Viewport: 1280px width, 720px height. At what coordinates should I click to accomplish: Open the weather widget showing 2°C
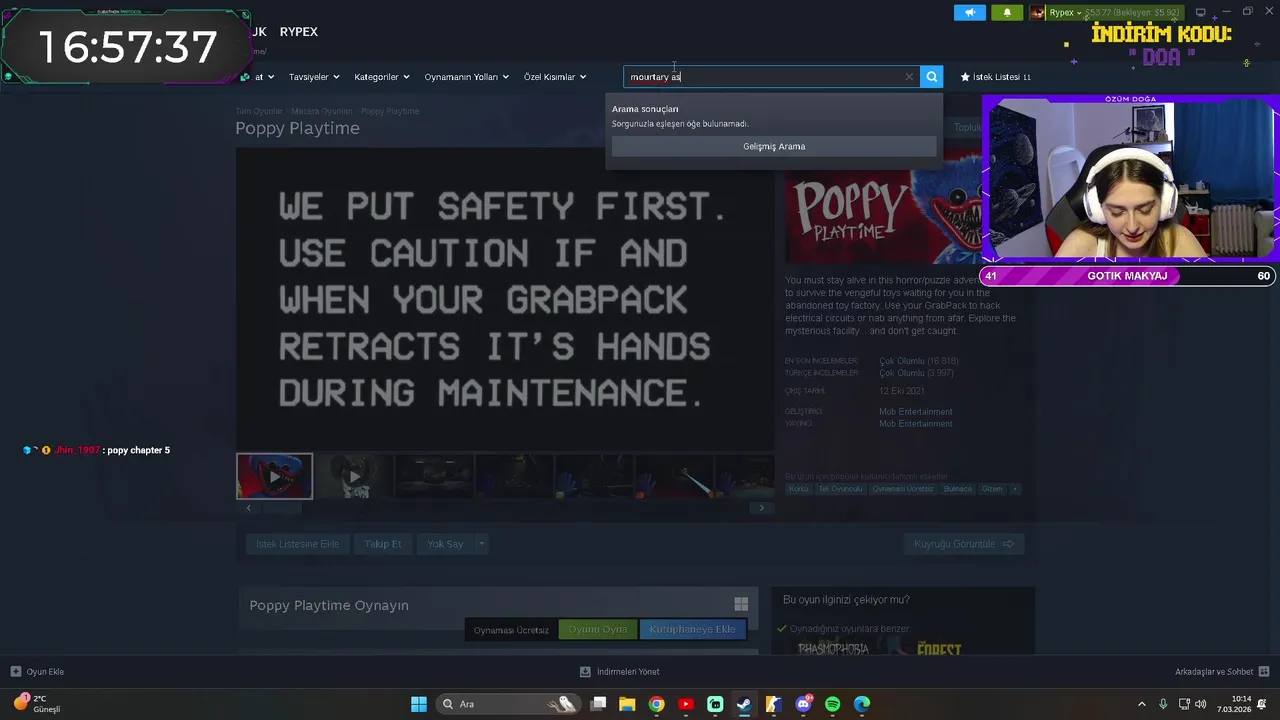pyautogui.click(x=37, y=704)
